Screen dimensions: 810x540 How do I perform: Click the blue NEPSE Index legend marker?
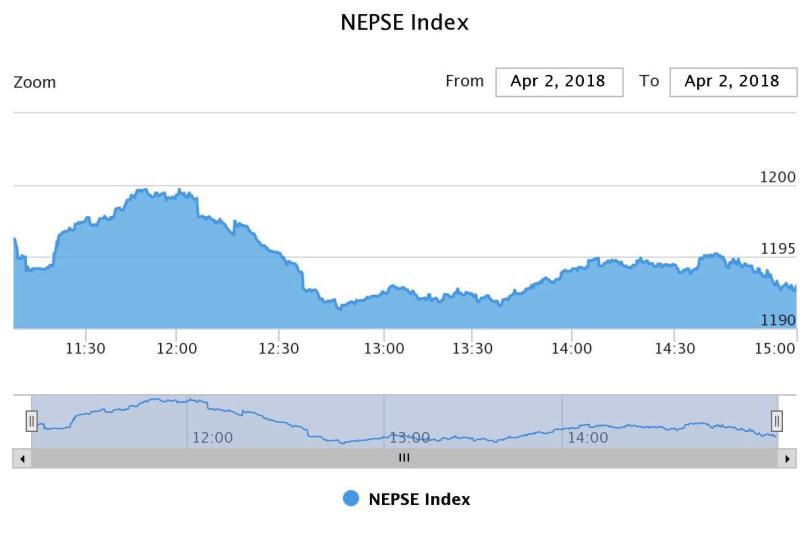pos(350,498)
